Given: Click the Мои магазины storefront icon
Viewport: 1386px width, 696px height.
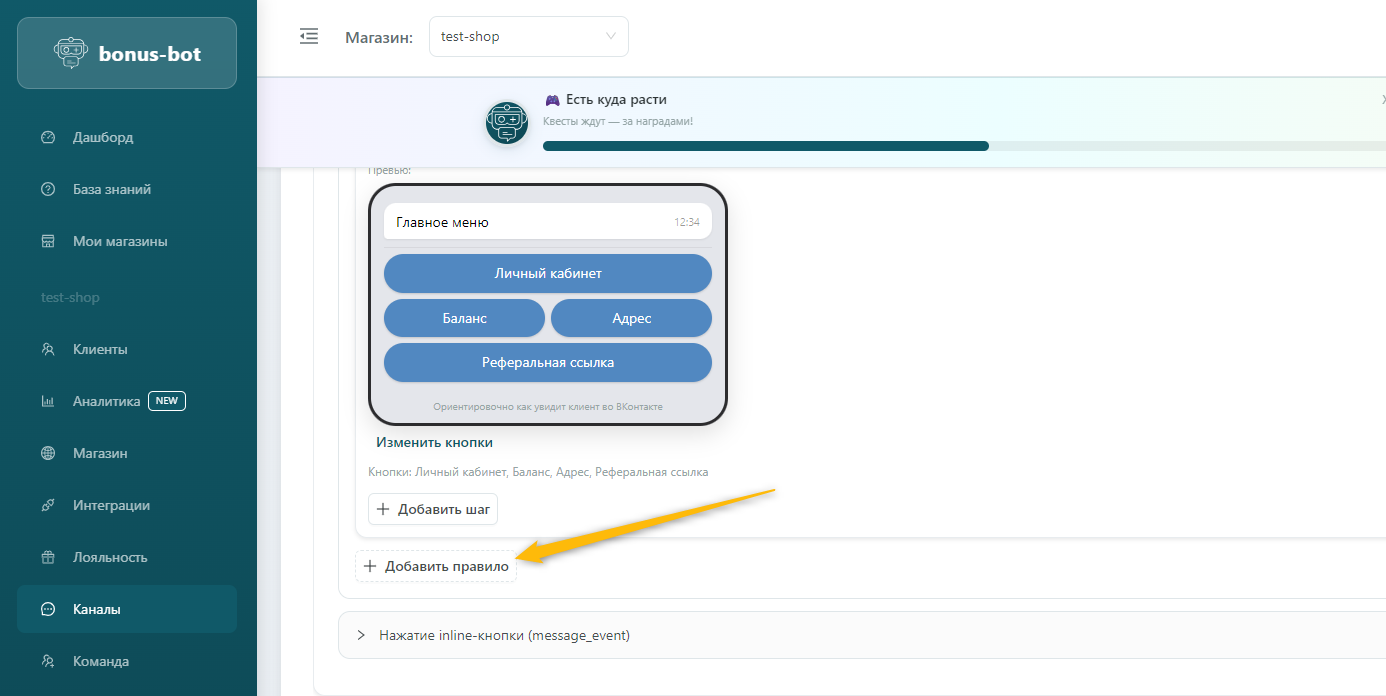Looking at the screenshot, I should (48, 241).
